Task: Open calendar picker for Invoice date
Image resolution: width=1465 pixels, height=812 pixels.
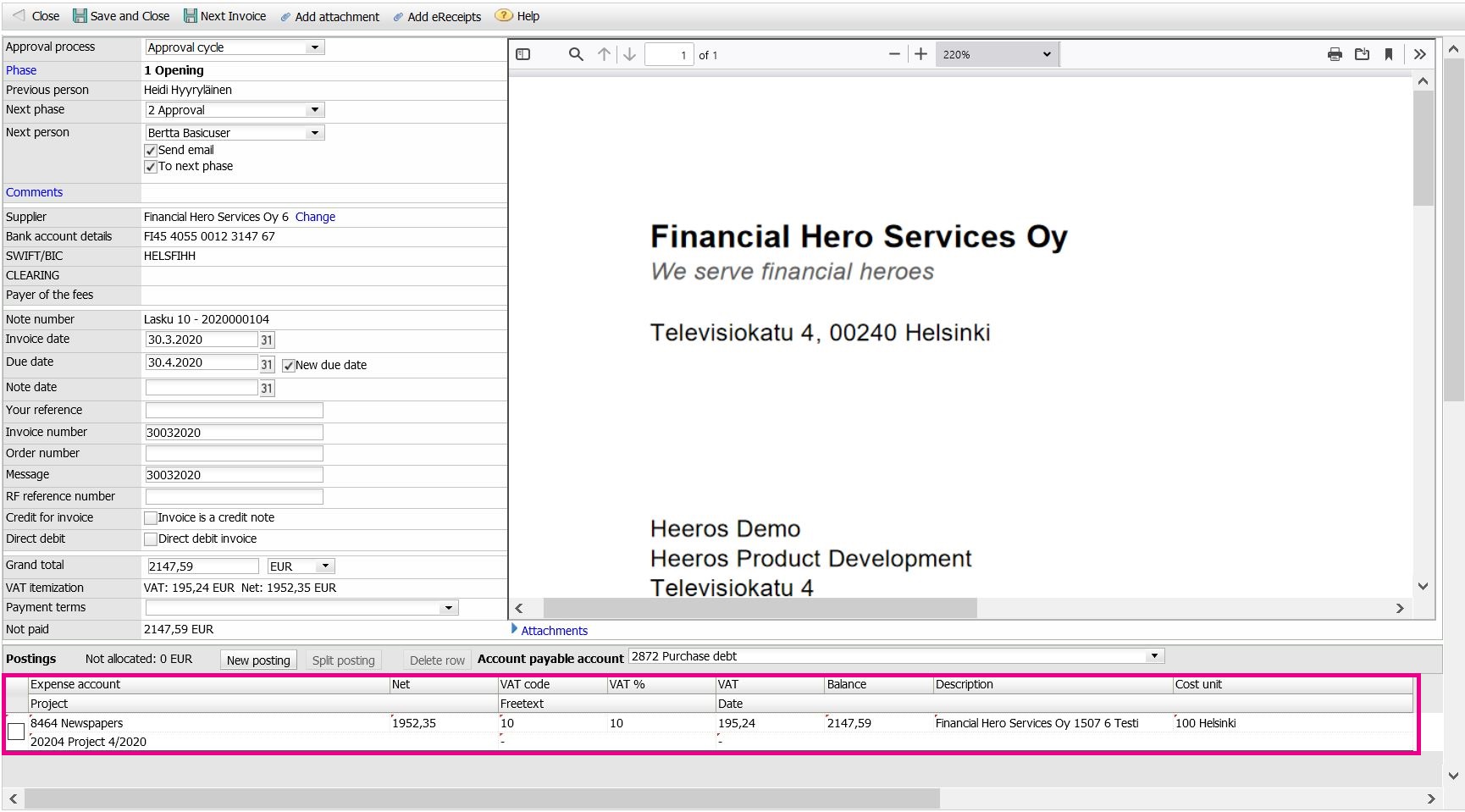Action: (267, 340)
